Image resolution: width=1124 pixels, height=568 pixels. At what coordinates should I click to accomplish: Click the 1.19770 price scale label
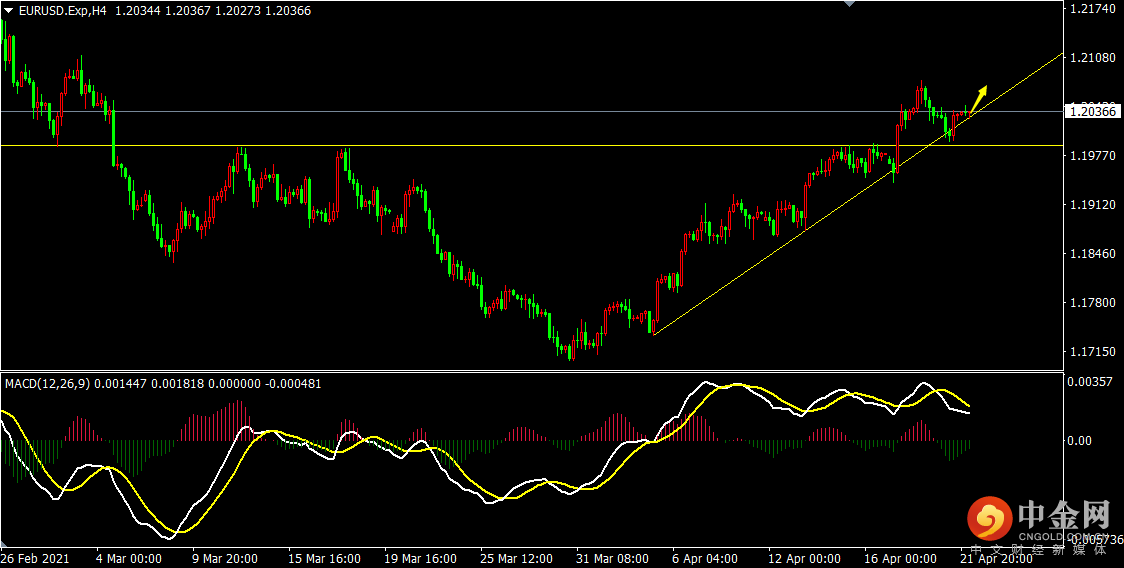coord(1093,156)
